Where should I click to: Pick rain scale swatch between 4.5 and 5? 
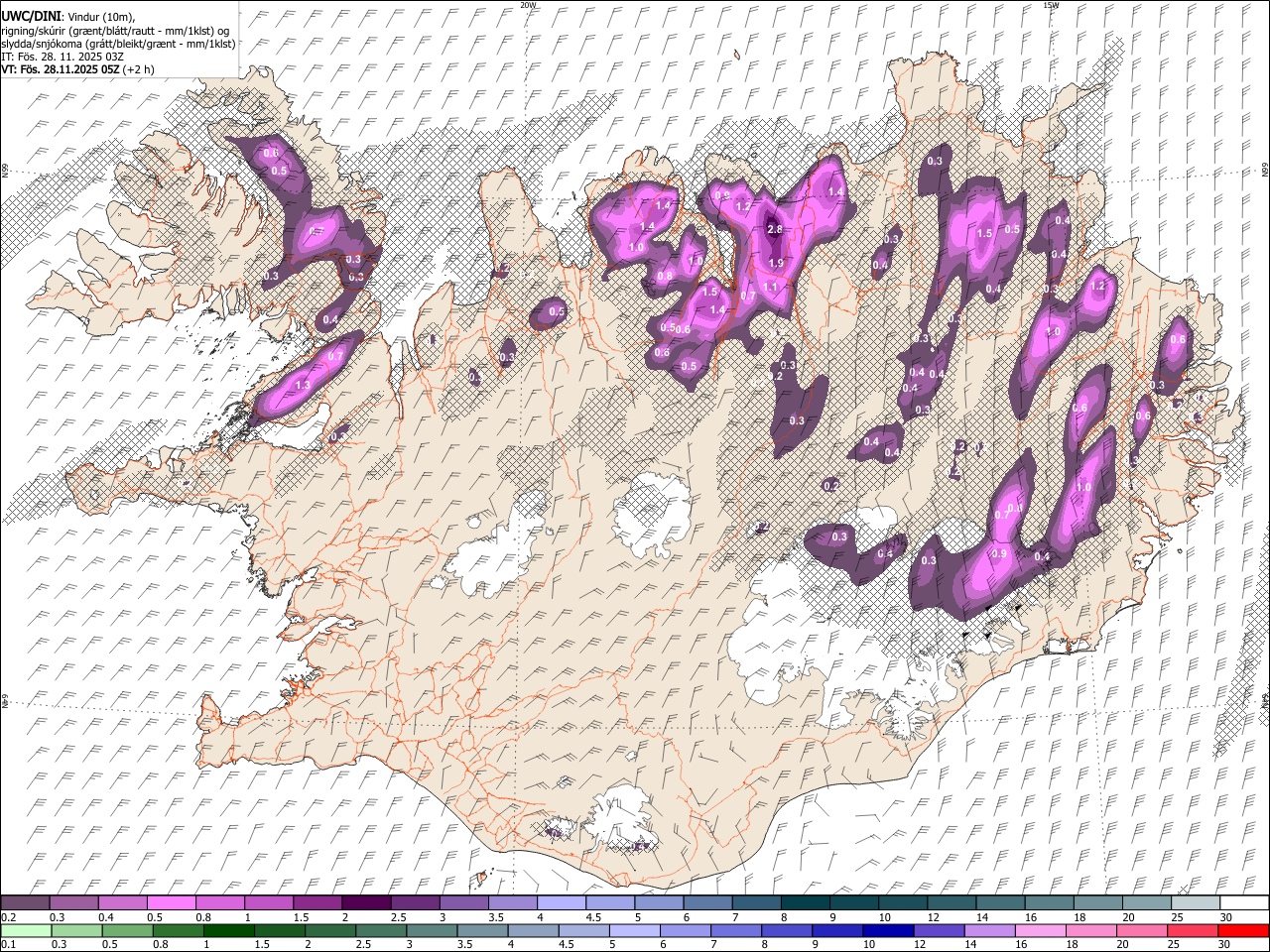(x=583, y=930)
